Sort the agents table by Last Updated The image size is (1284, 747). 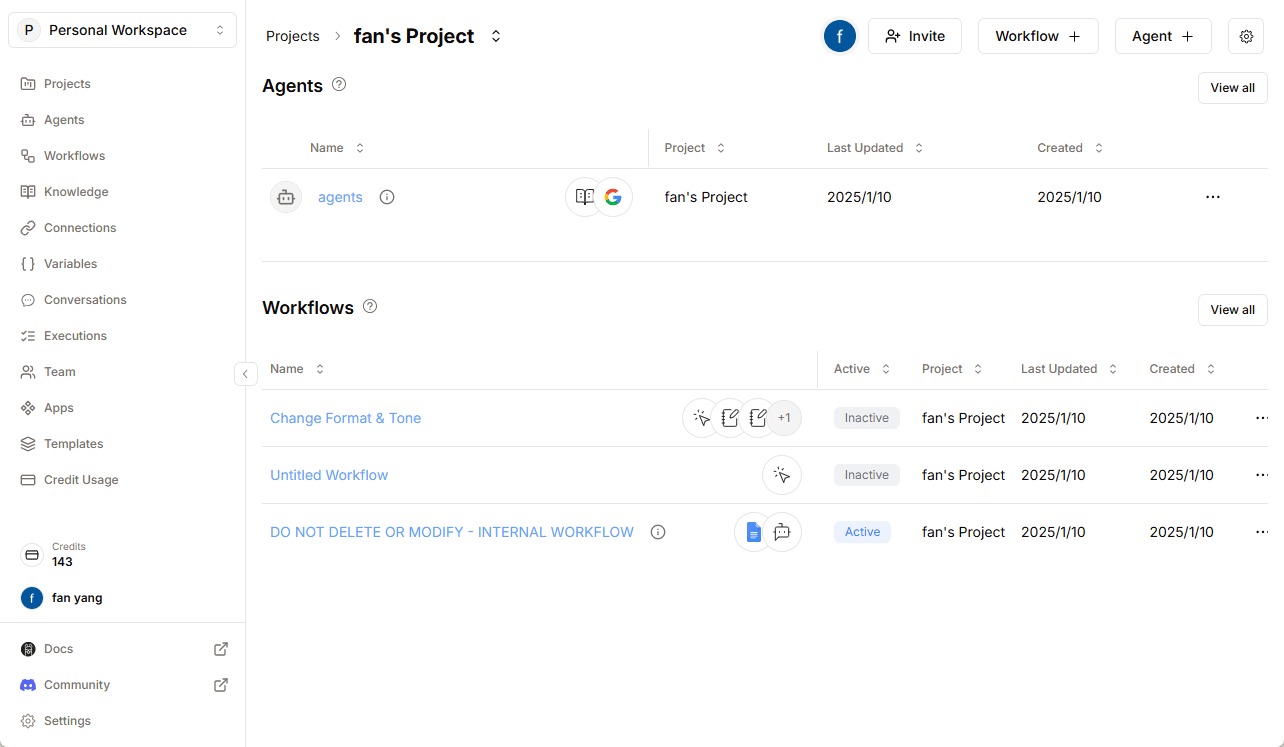(x=875, y=148)
